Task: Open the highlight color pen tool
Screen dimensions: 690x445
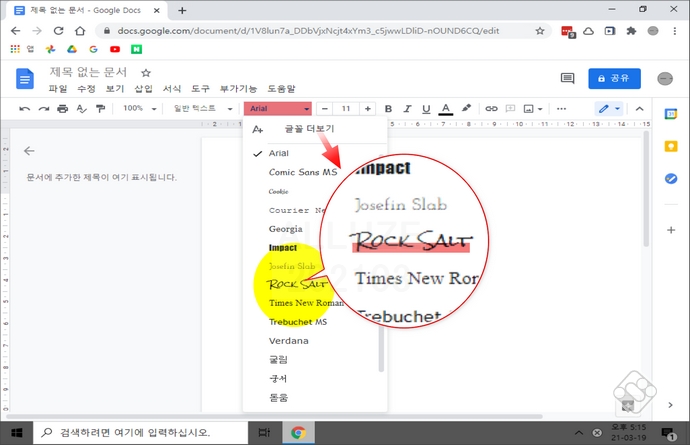Action: tap(466, 108)
